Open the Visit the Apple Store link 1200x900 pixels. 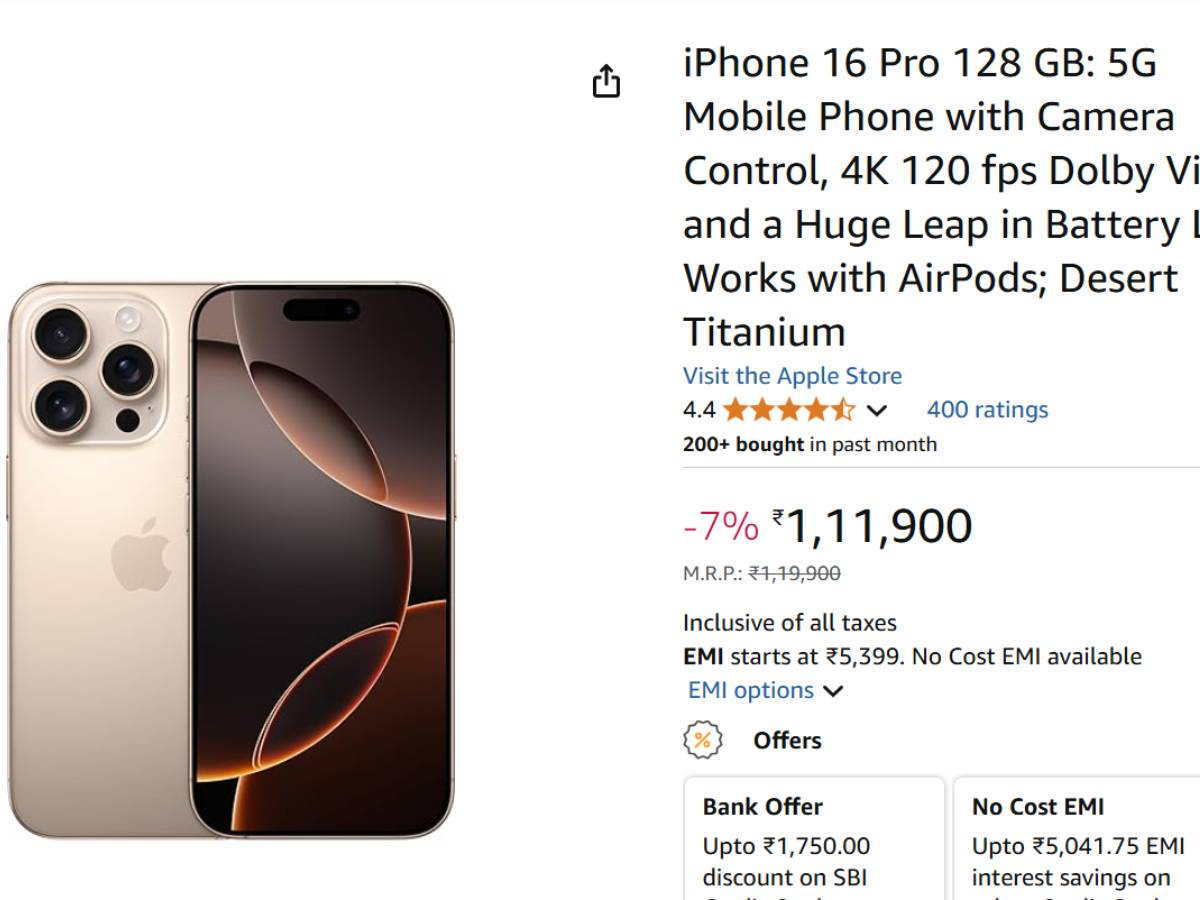coord(792,376)
